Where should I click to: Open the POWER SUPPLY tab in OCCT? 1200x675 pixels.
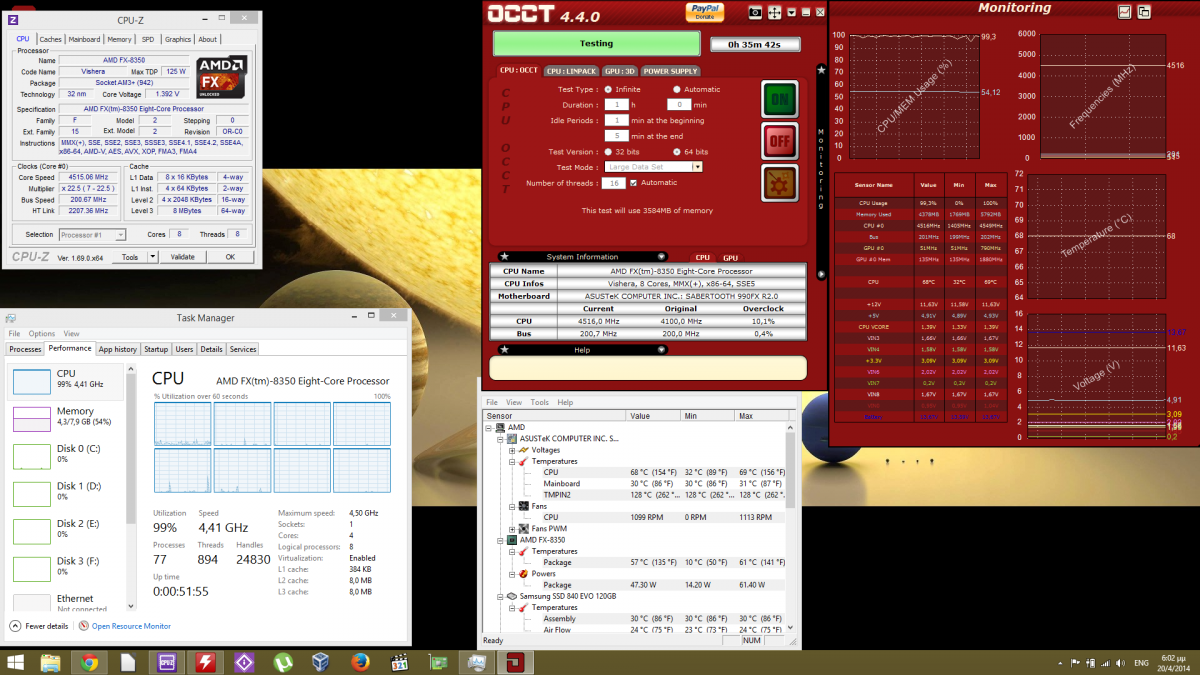671,71
